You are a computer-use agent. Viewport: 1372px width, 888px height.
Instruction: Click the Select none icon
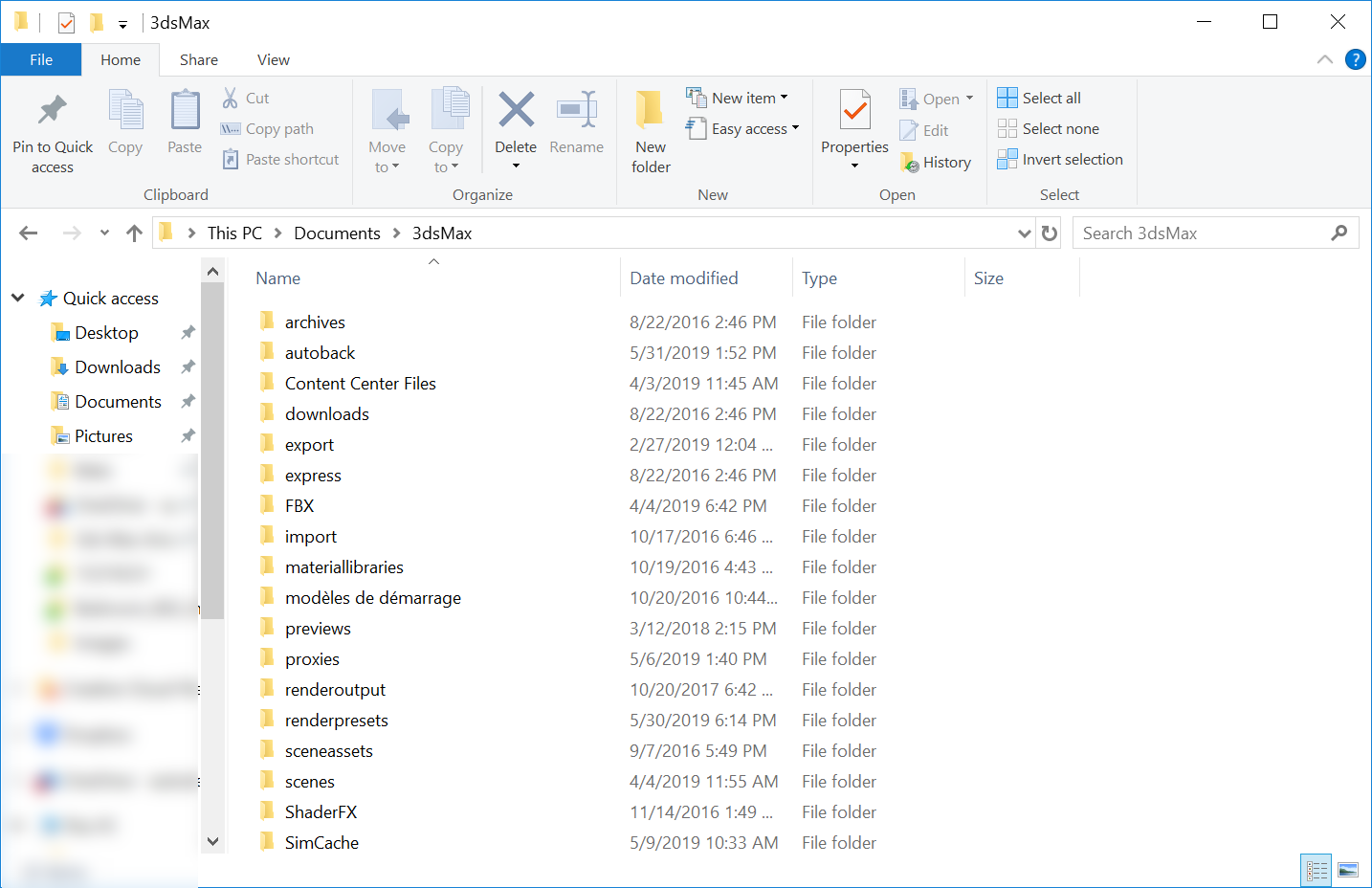1007,128
